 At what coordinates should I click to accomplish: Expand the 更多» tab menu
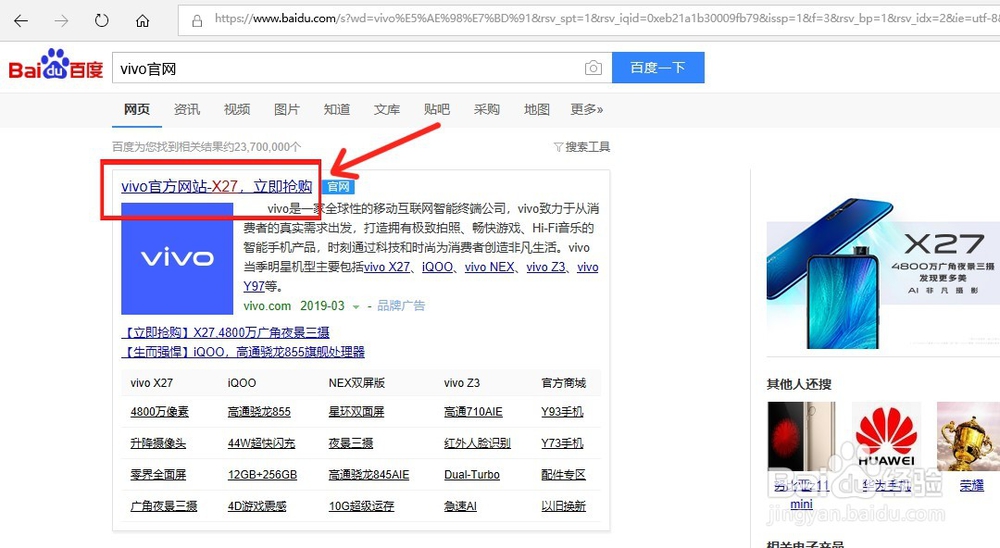tap(587, 110)
